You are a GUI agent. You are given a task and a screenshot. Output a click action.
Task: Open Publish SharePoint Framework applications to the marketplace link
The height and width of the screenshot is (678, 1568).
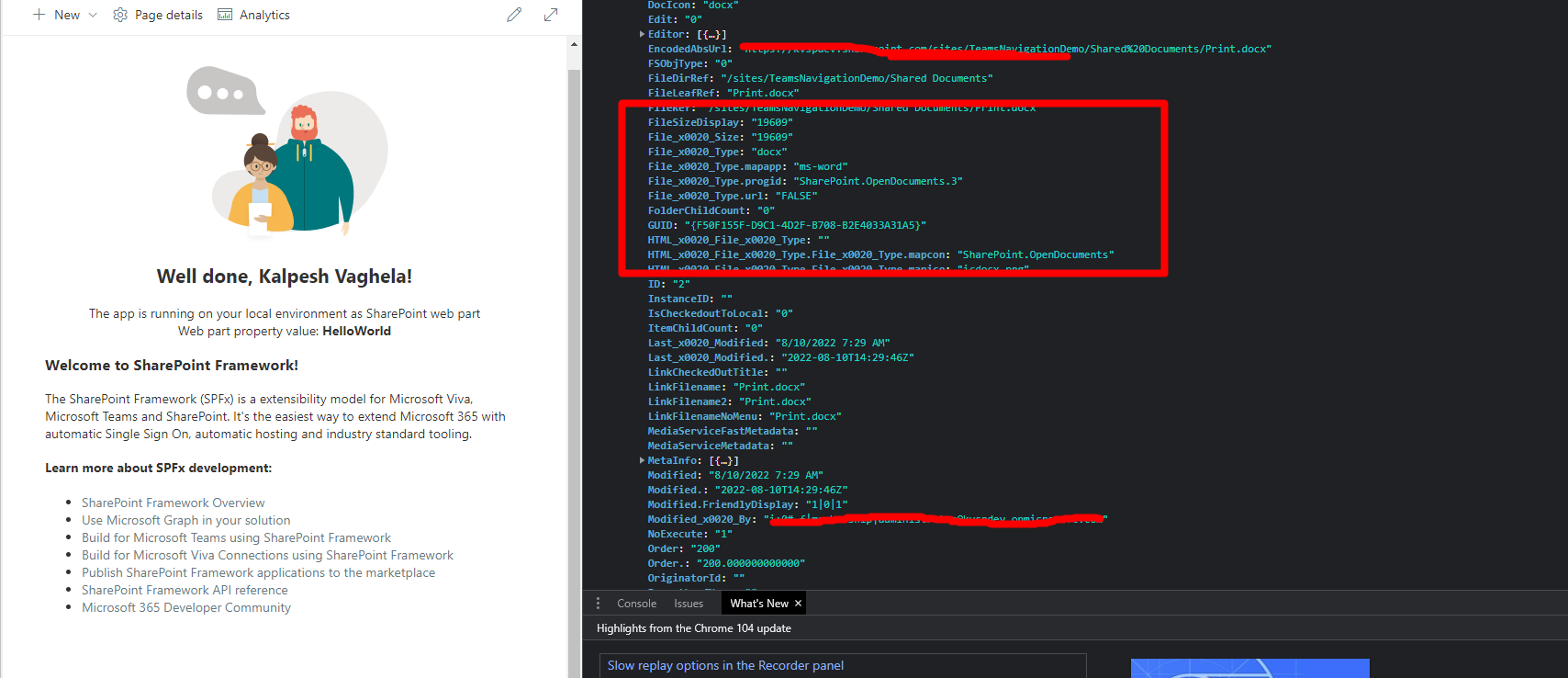258,572
